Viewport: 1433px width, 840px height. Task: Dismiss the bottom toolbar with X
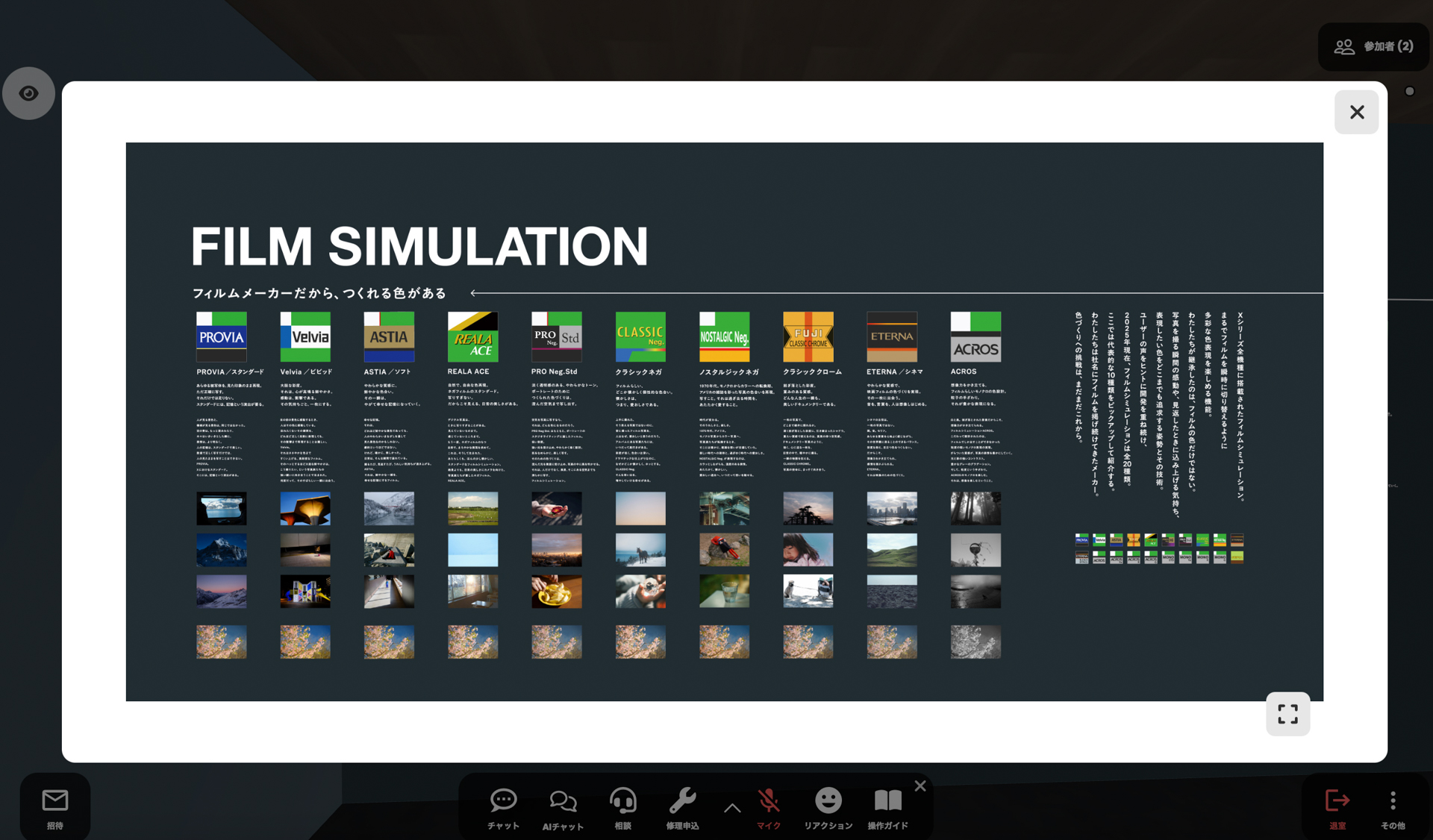[x=920, y=786]
